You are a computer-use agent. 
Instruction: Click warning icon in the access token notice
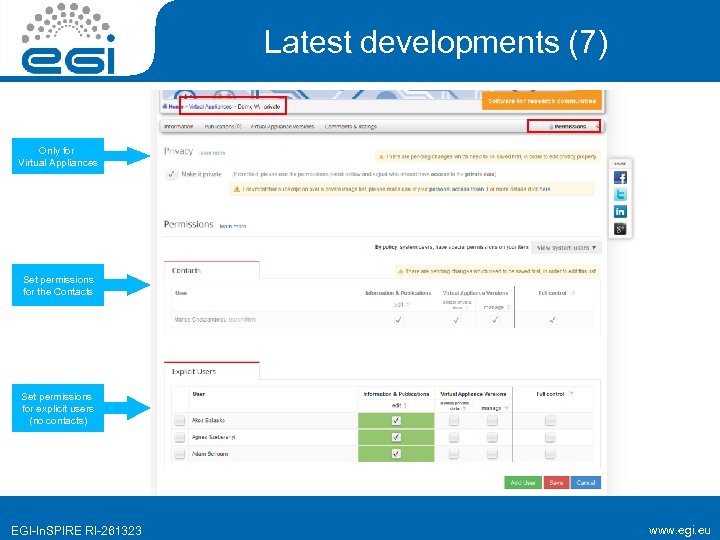(237, 189)
